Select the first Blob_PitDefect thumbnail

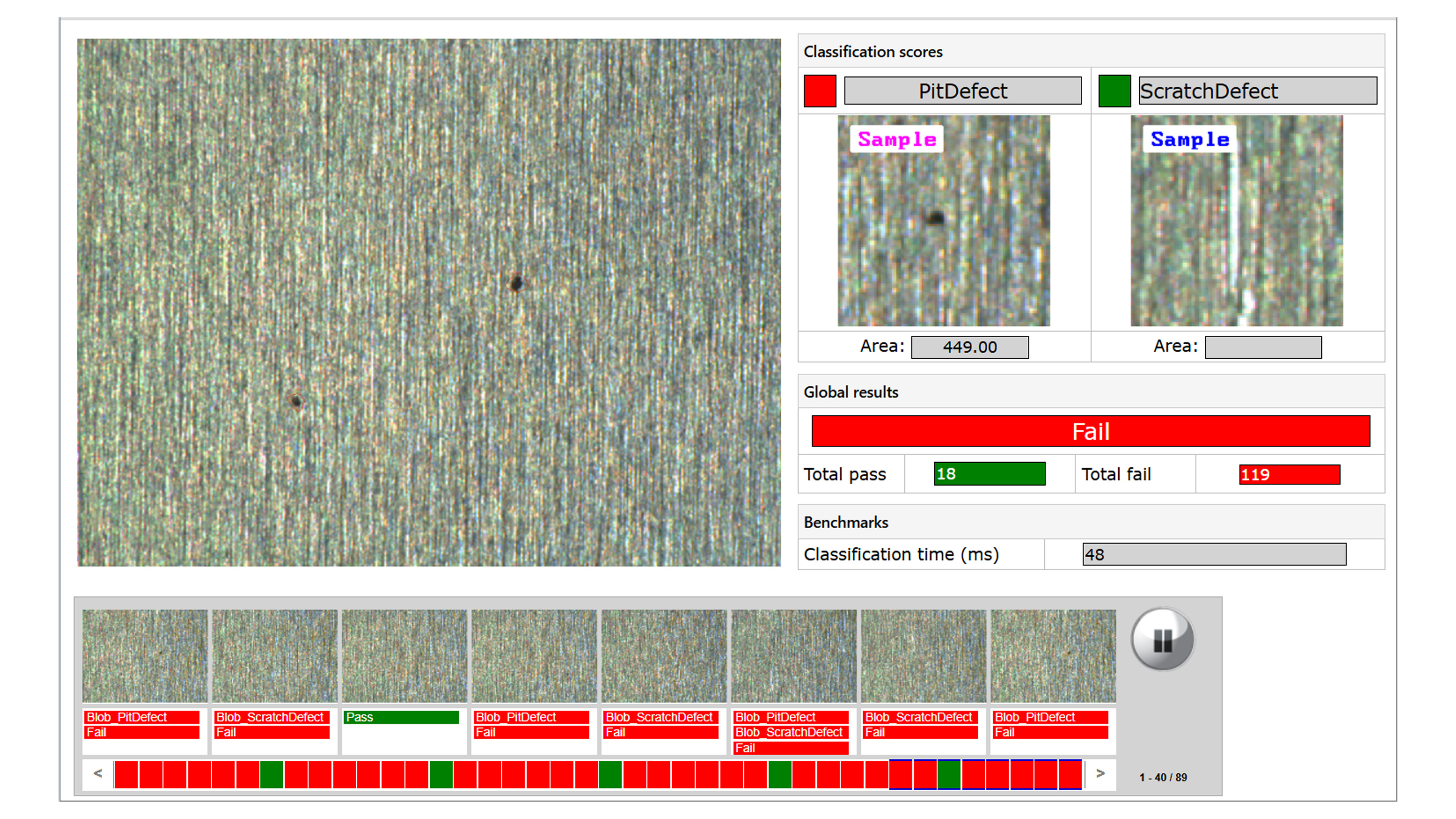point(145,656)
